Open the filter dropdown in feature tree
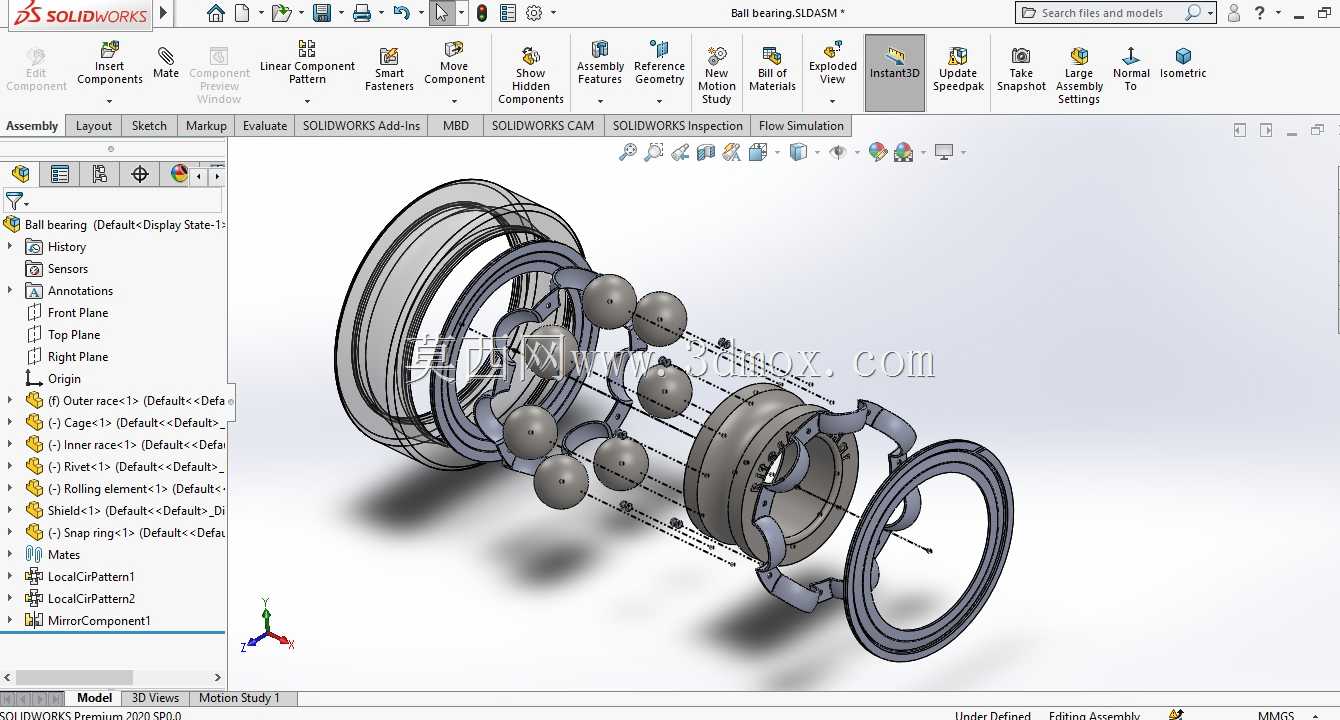 pyautogui.click(x=27, y=204)
